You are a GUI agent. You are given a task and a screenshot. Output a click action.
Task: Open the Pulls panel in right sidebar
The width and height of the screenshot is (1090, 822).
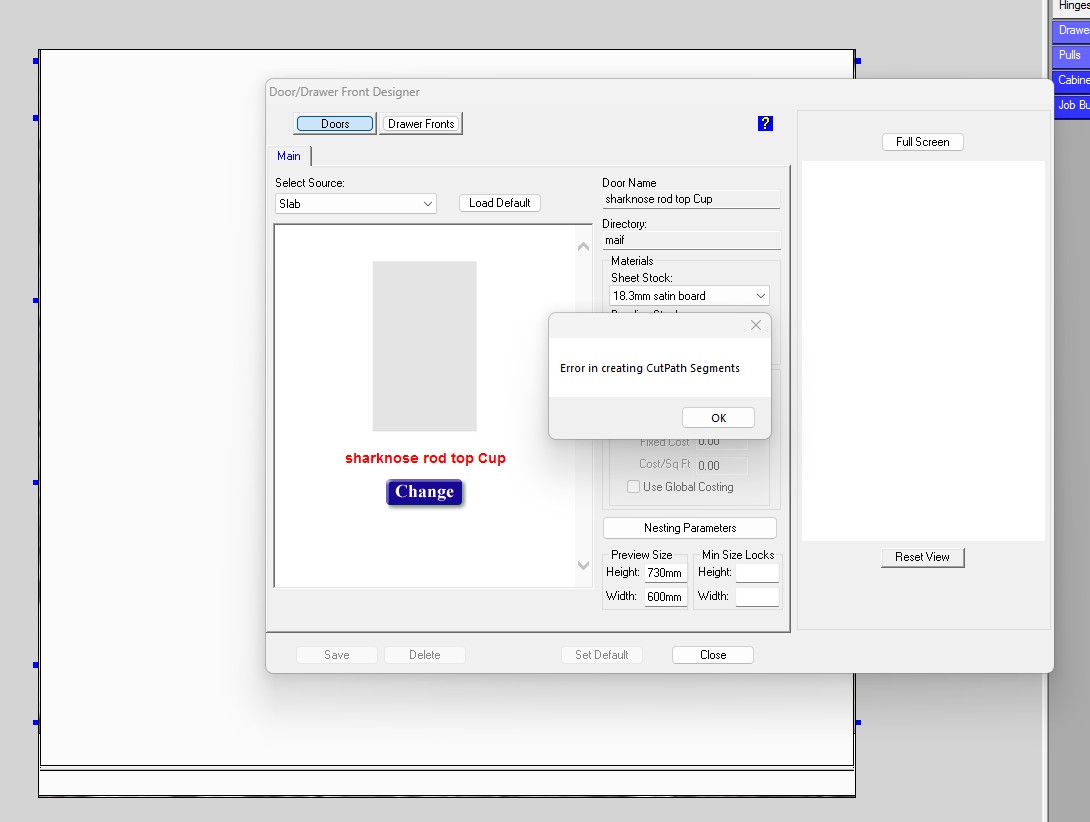(1069, 55)
